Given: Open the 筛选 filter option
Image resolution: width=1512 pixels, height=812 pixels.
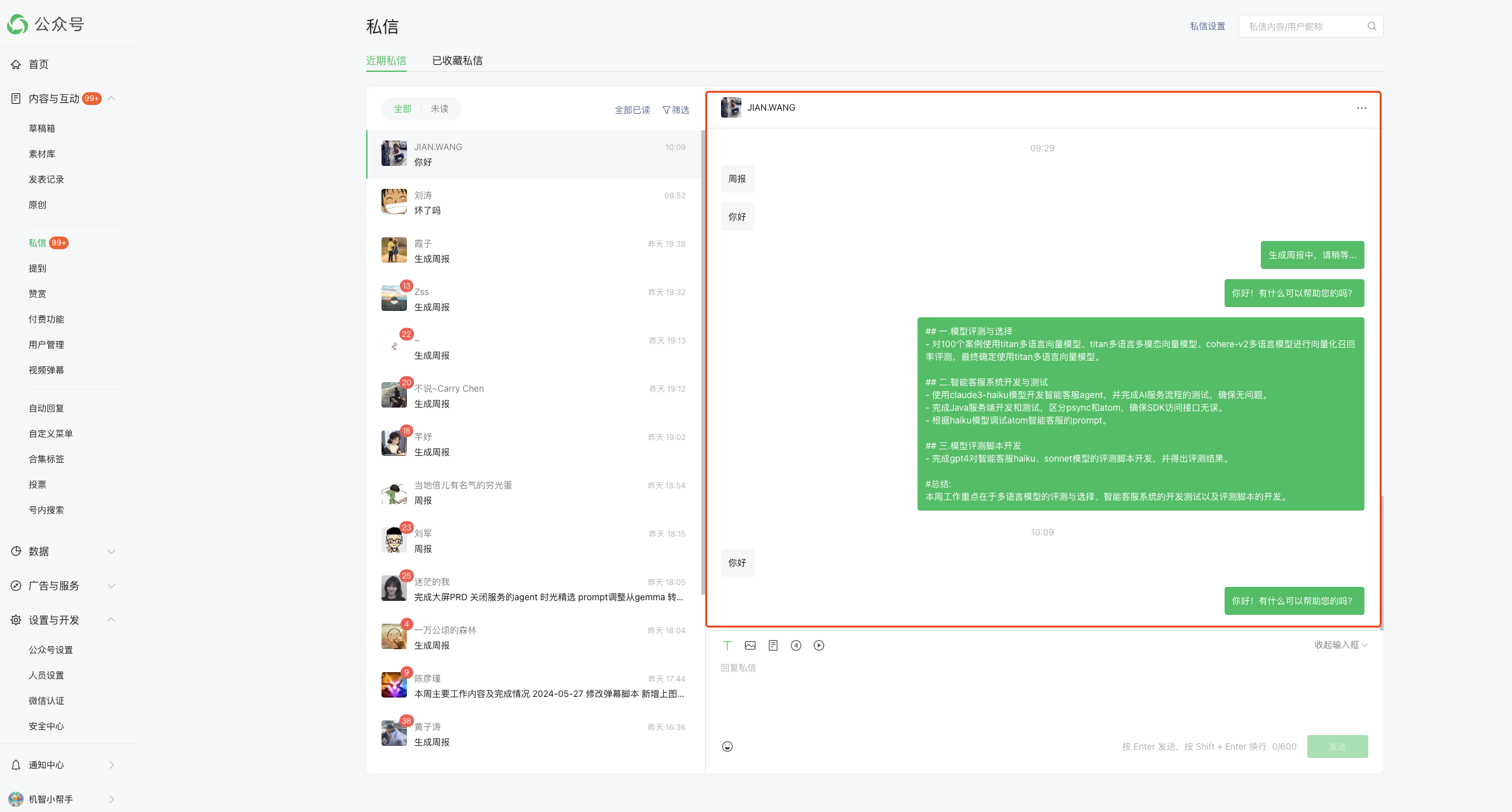Looking at the screenshot, I should coord(676,110).
